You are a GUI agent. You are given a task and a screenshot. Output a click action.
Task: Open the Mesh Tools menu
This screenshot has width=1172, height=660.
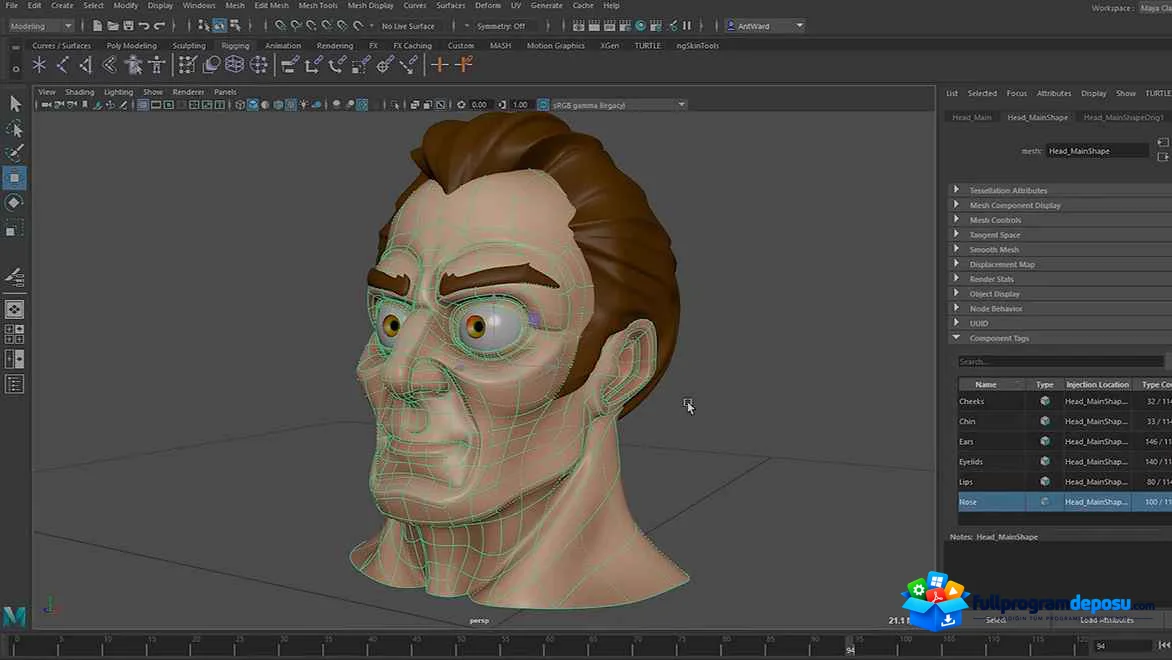318,5
